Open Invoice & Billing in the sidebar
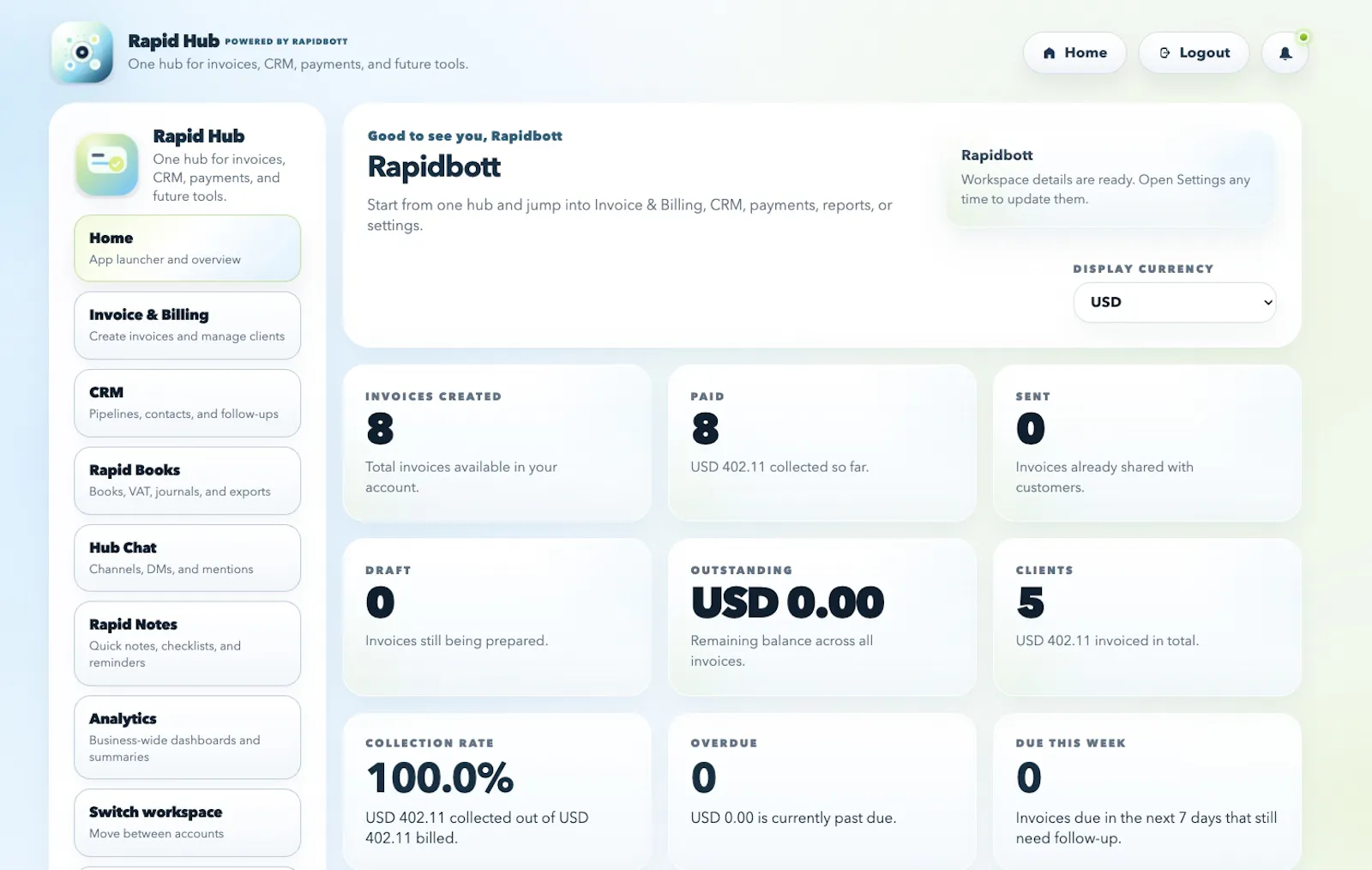The width and height of the screenshot is (1372, 870). click(187, 325)
